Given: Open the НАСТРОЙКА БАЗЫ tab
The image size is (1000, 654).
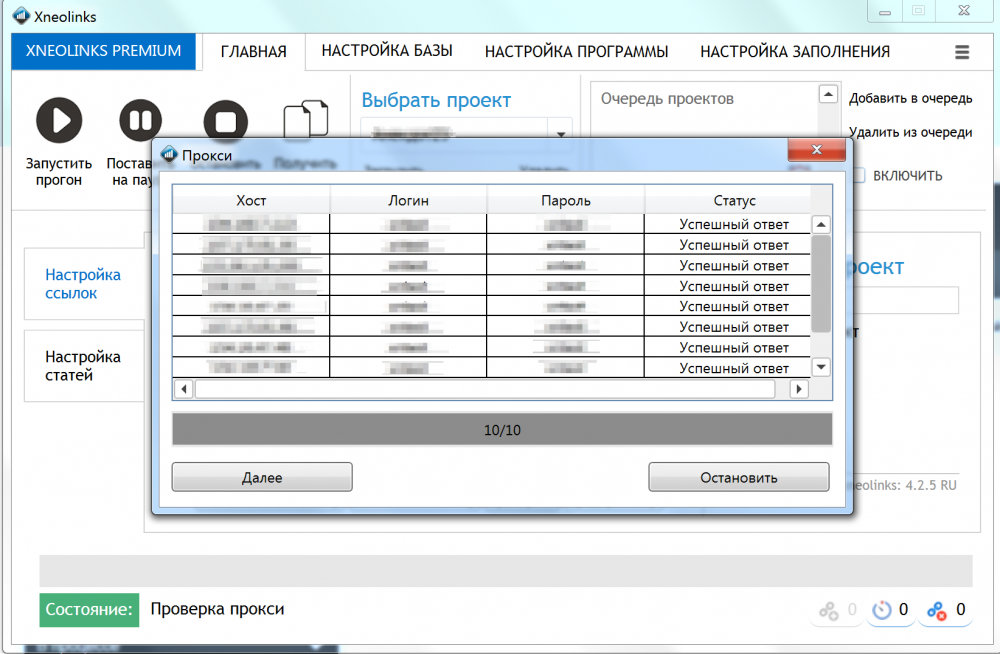Looking at the screenshot, I should pyautogui.click(x=387, y=51).
